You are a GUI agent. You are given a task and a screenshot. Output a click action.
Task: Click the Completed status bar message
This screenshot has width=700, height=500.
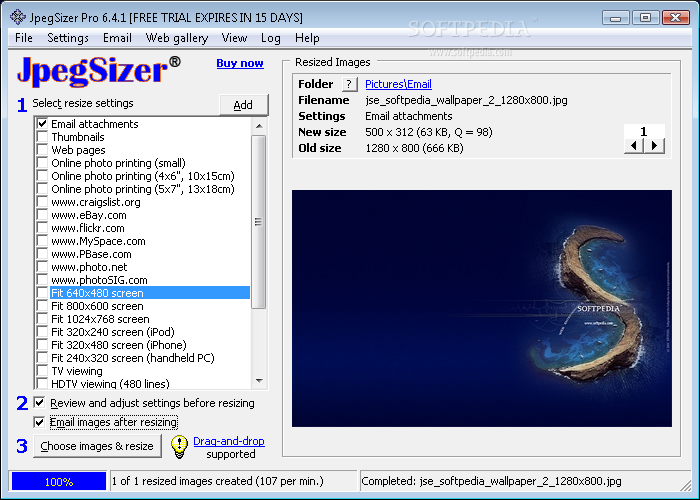click(x=491, y=481)
